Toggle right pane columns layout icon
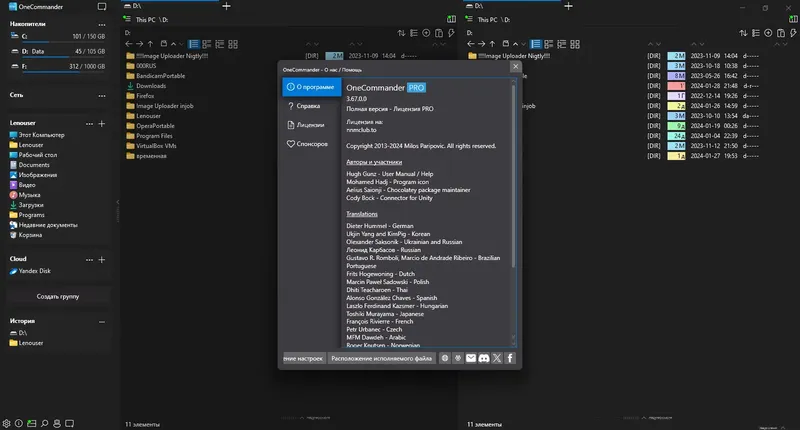Image resolution: width=800 pixels, height=430 pixels. pyautogui.click(x=793, y=19)
